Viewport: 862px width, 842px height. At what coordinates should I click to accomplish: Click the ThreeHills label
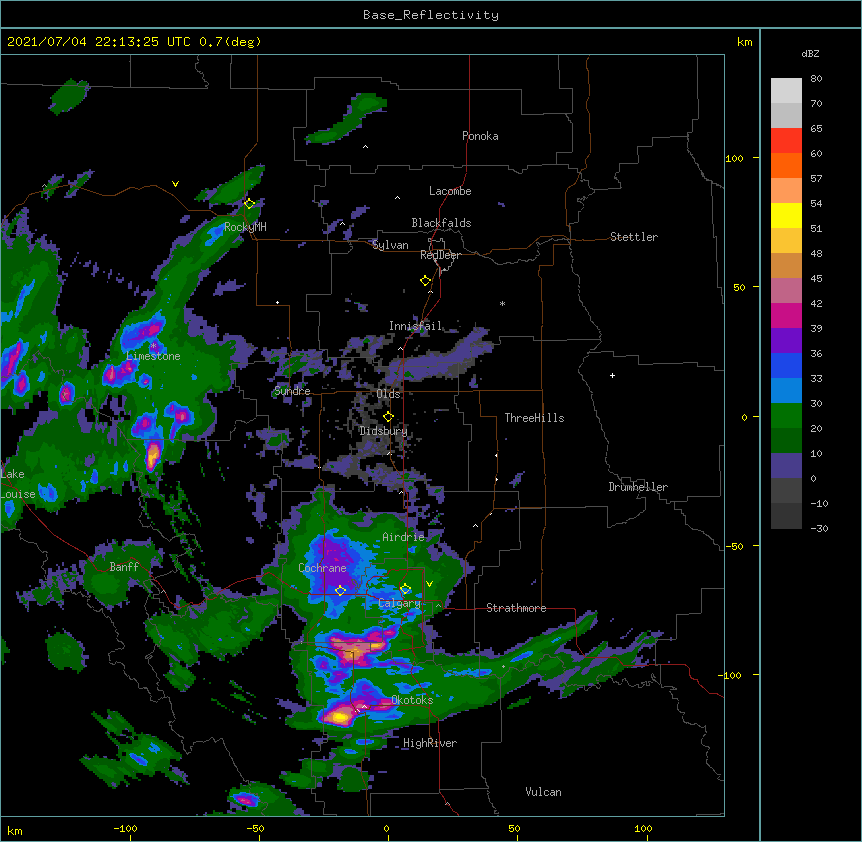(534, 418)
